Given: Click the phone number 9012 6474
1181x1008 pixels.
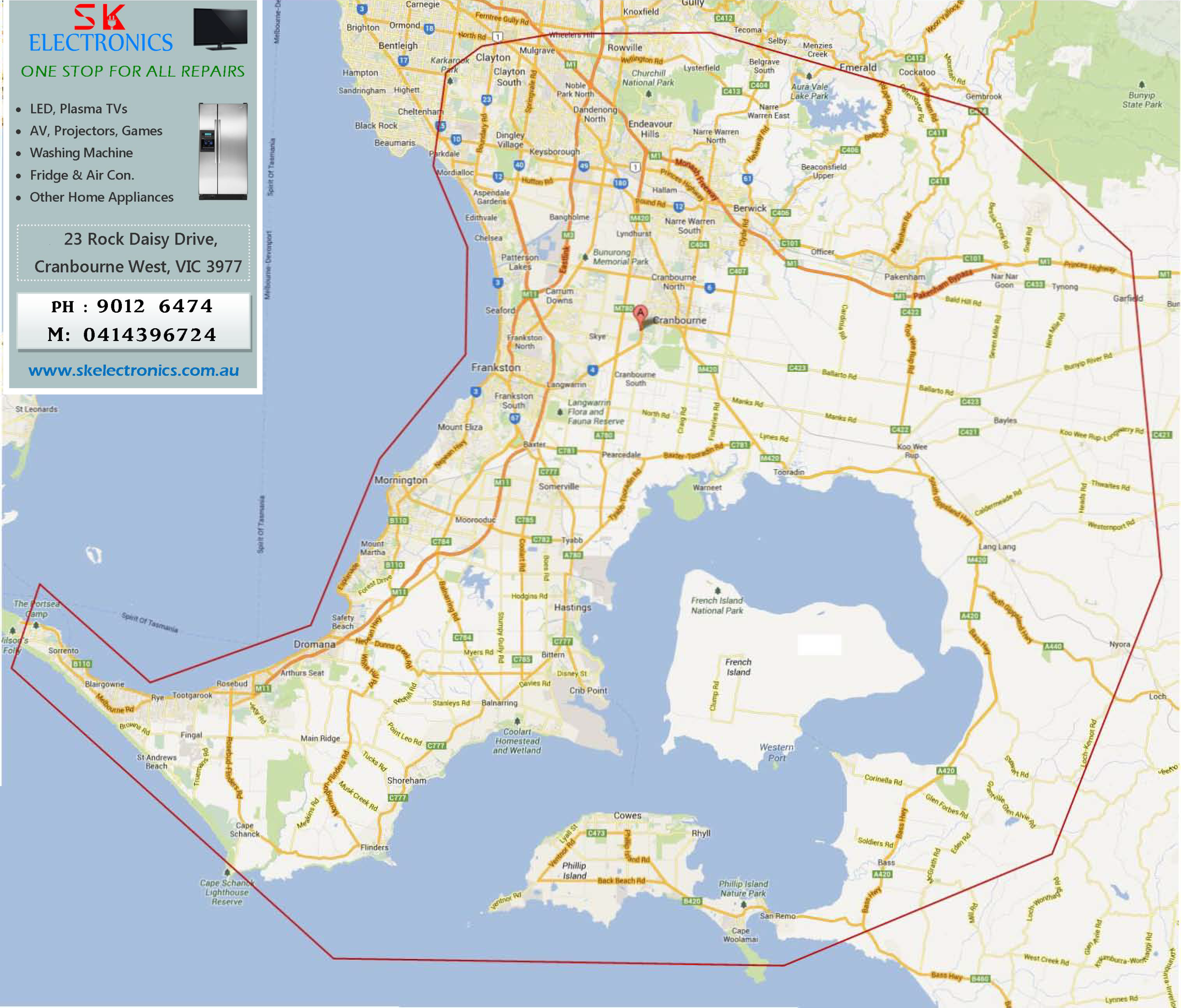Looking at the screenshot, I should (x=155, y=306).
